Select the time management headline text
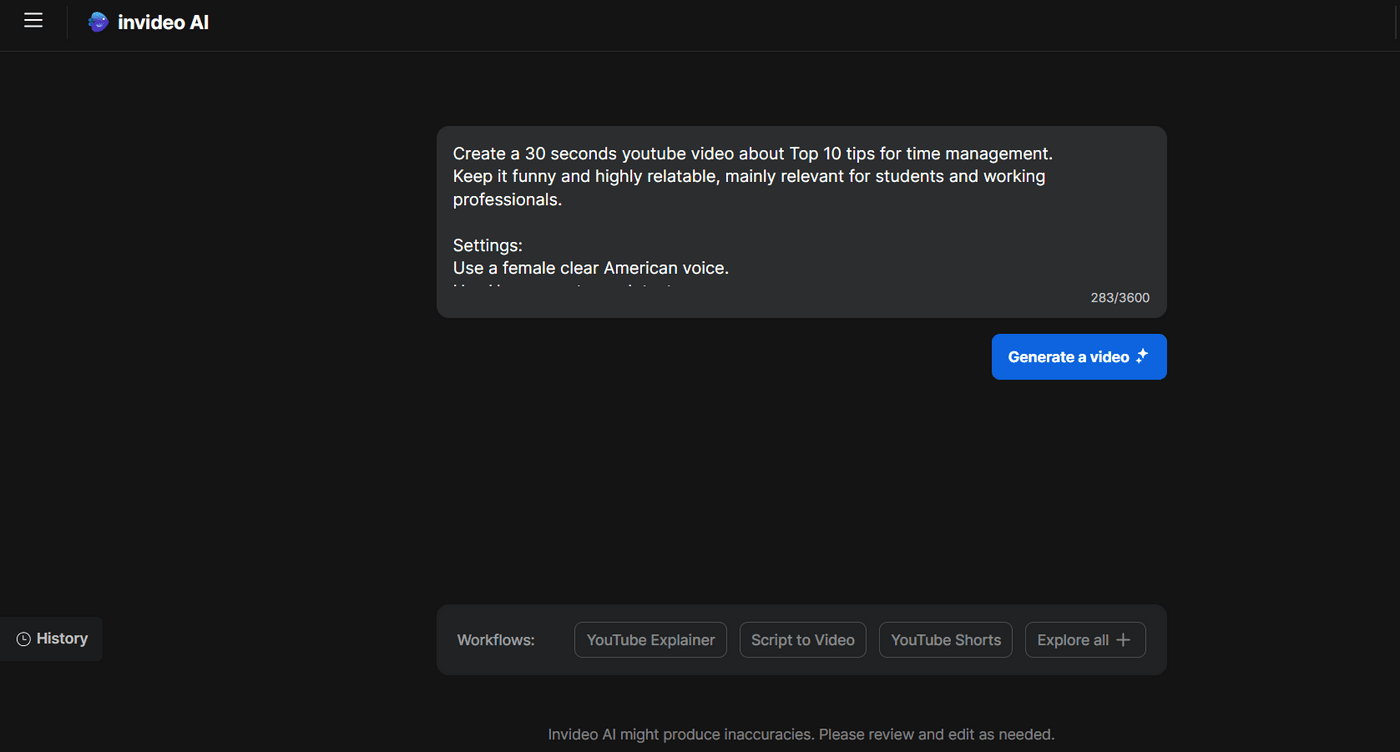This screenshot has width=1400, height=752. tap(752, 152)
